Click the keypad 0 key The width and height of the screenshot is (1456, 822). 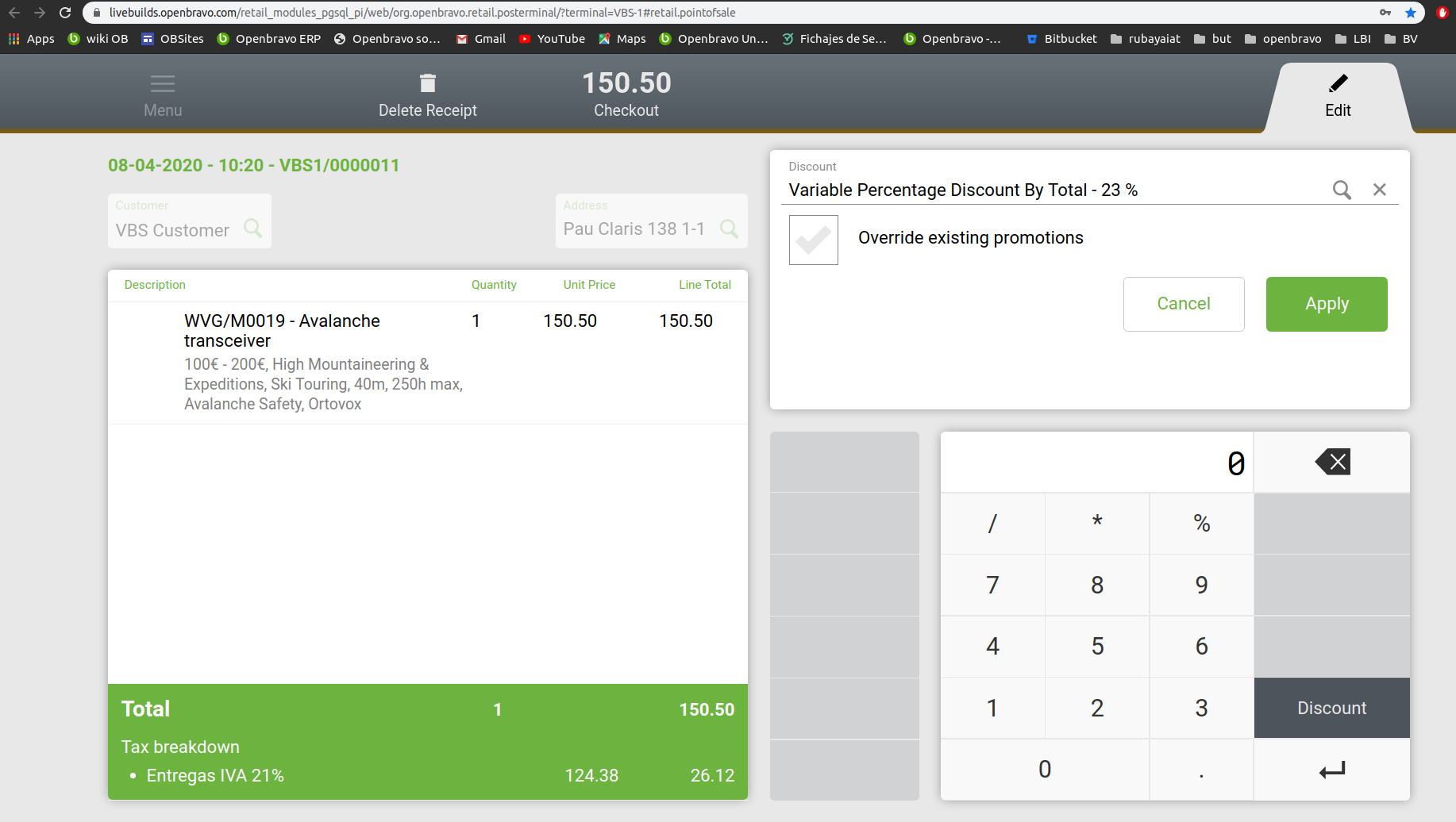(x=1045, y=770)
